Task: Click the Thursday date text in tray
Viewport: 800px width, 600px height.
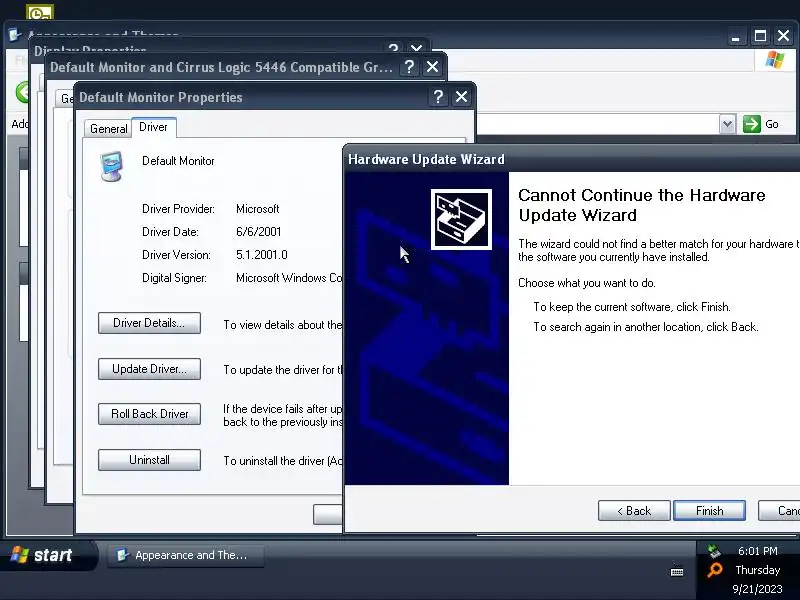Action: tap(758, 570)
